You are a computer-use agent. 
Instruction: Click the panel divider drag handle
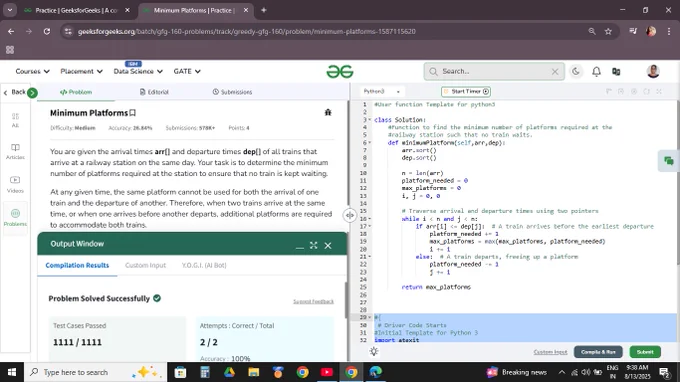(x=350, y=215)
